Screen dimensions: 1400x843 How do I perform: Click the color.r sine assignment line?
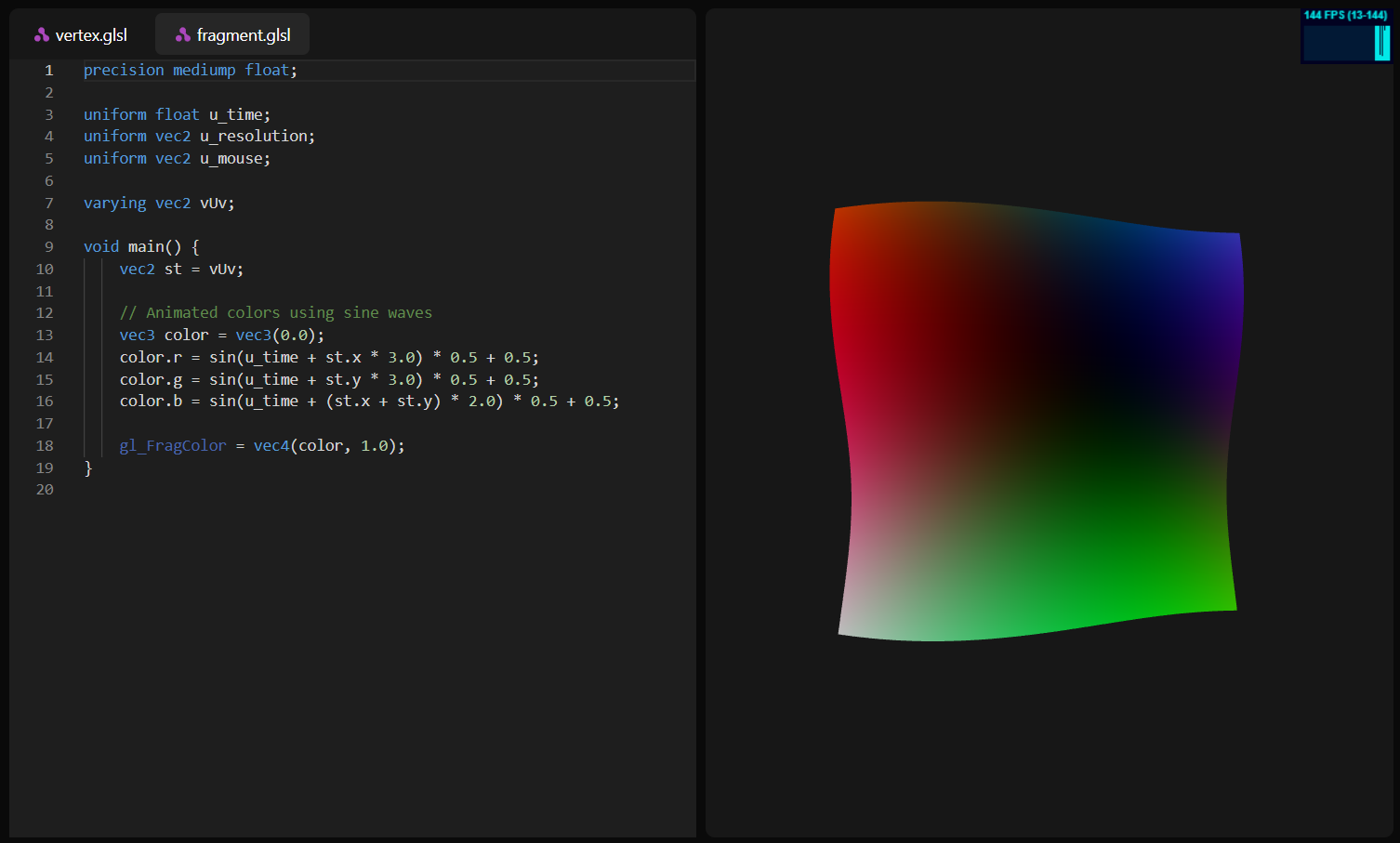pos(328,358)
